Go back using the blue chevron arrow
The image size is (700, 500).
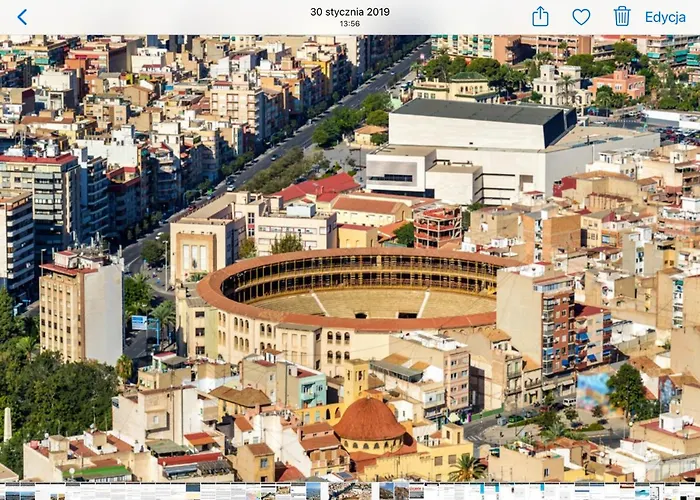point(22,17)
